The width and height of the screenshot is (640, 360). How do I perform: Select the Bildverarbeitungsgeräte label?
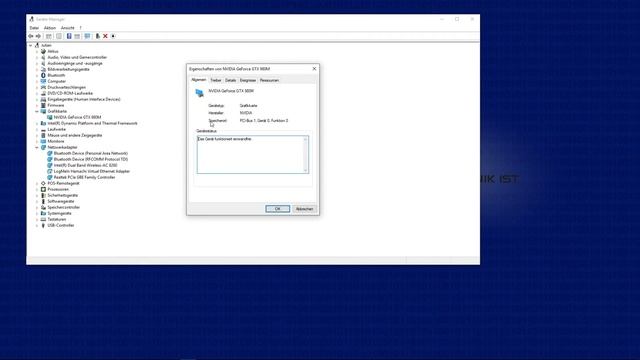[x=68, y=69]
